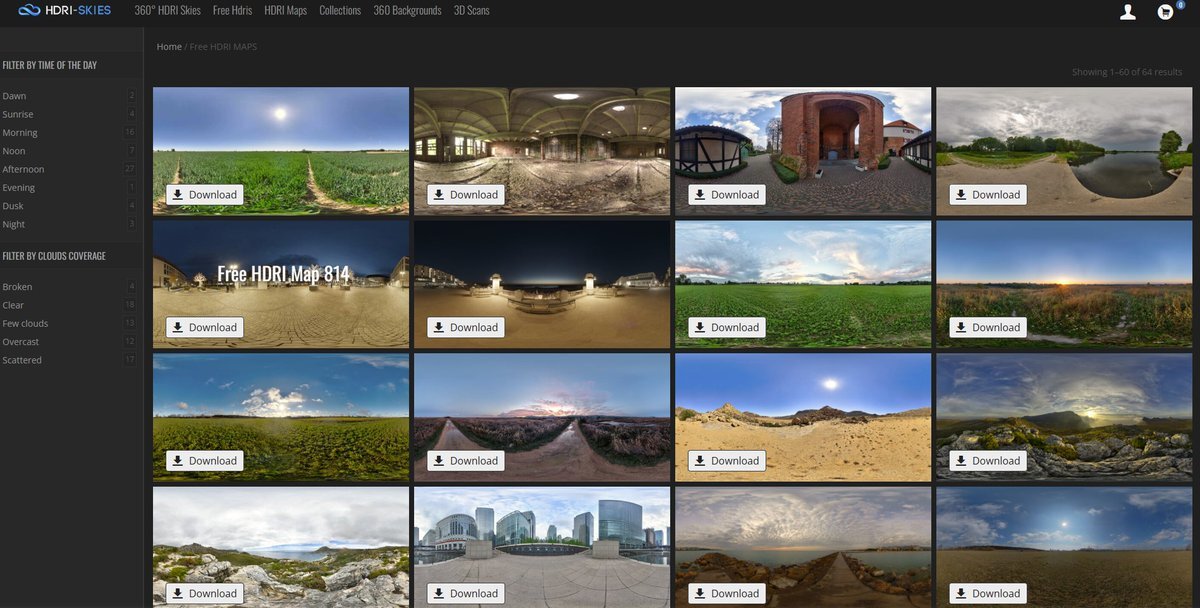
Task: Click the HDRI-Skies logo
Action: point(64,11)
